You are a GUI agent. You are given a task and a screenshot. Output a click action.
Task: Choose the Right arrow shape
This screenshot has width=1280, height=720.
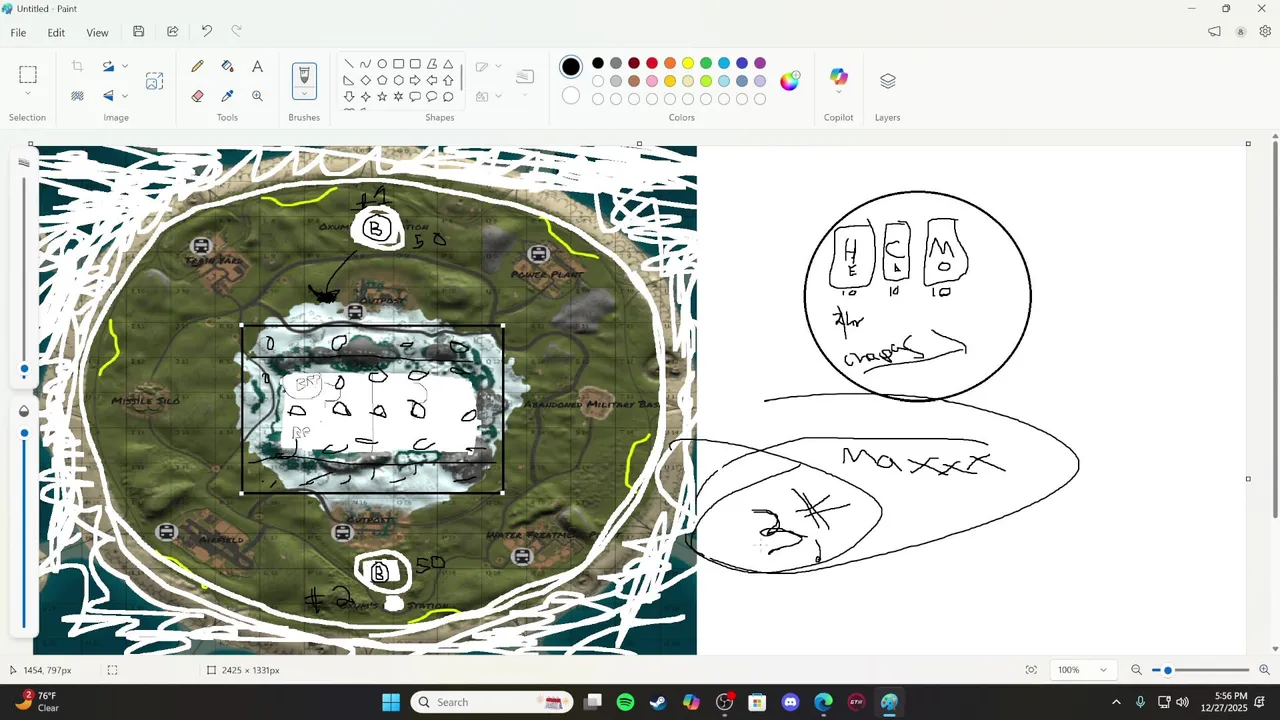coord(415,80)
